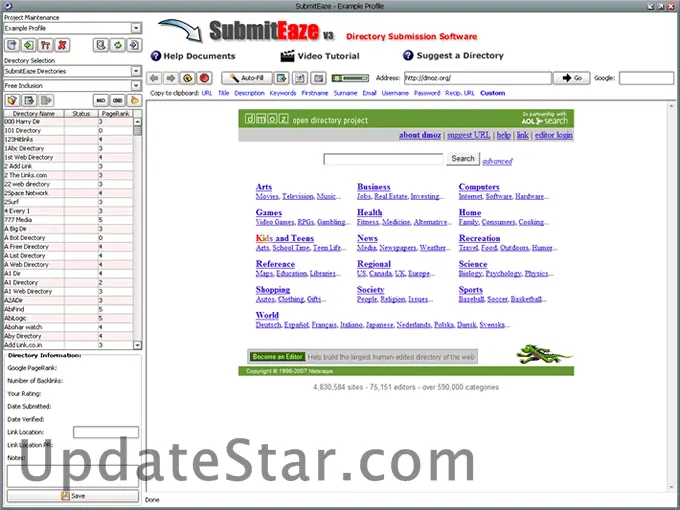Click the grayed-out document arrow icon
Image resolution: width=680 pixels, height=510 pixels.
pos(46,101)
